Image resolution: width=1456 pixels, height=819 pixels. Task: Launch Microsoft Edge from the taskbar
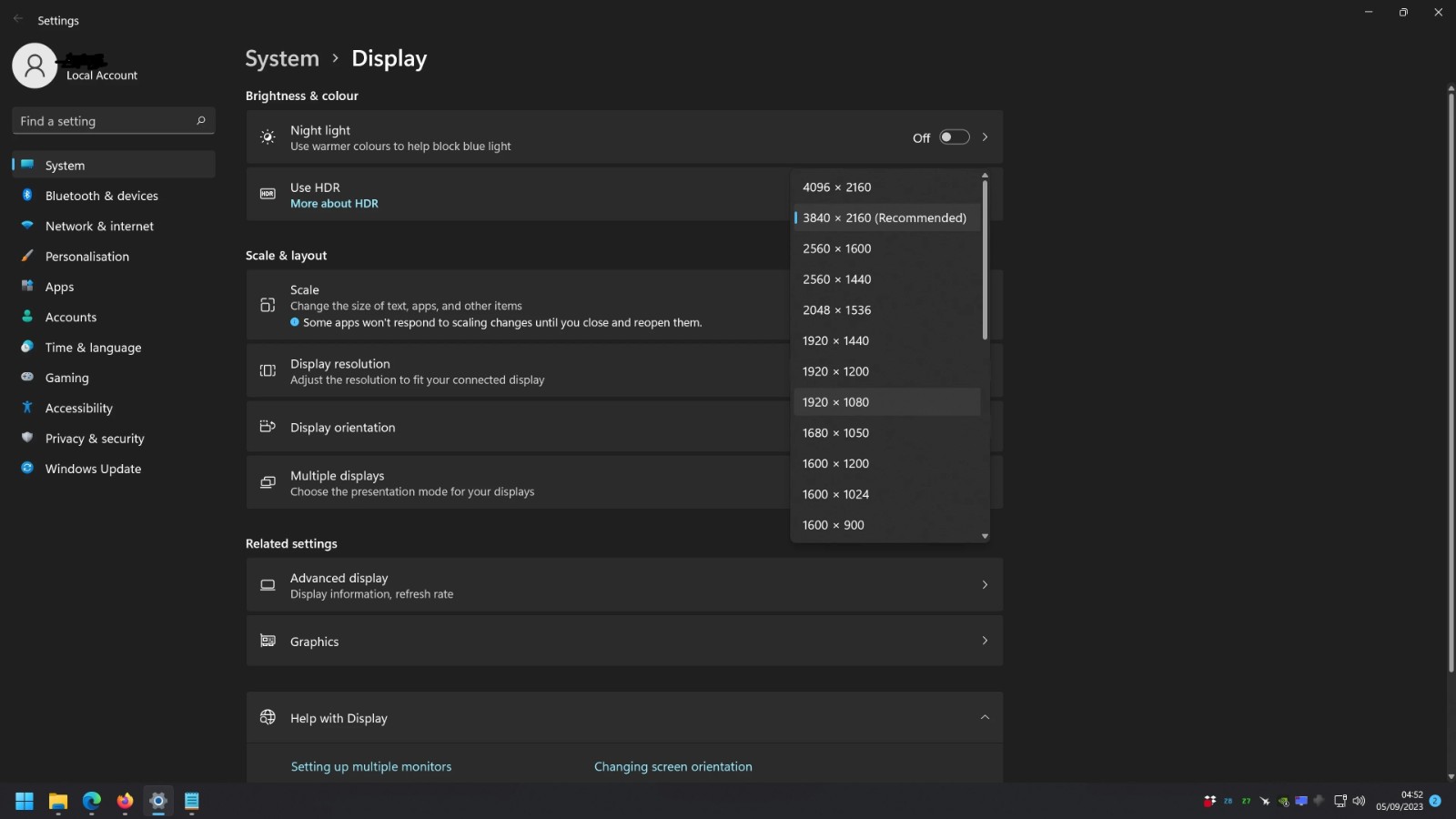(x=92, y=801)
